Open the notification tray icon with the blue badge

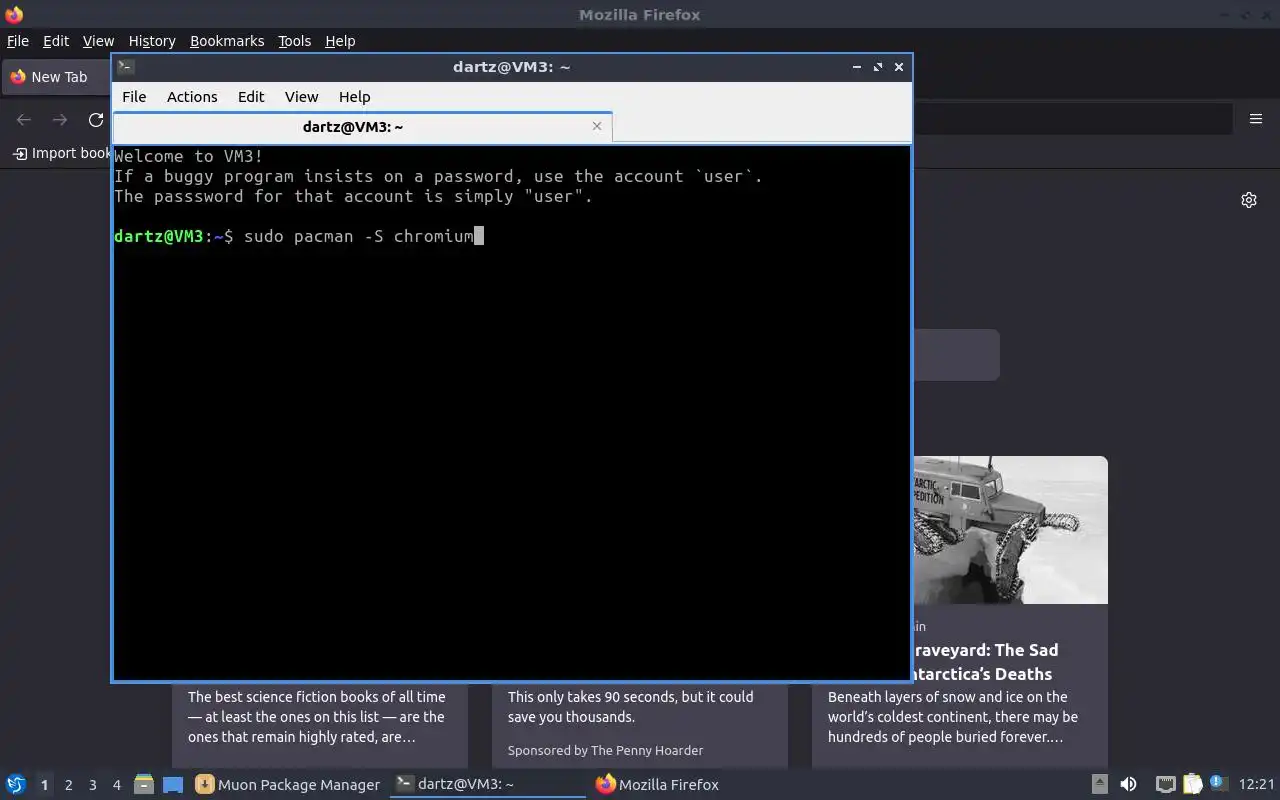click(1218, 784)
